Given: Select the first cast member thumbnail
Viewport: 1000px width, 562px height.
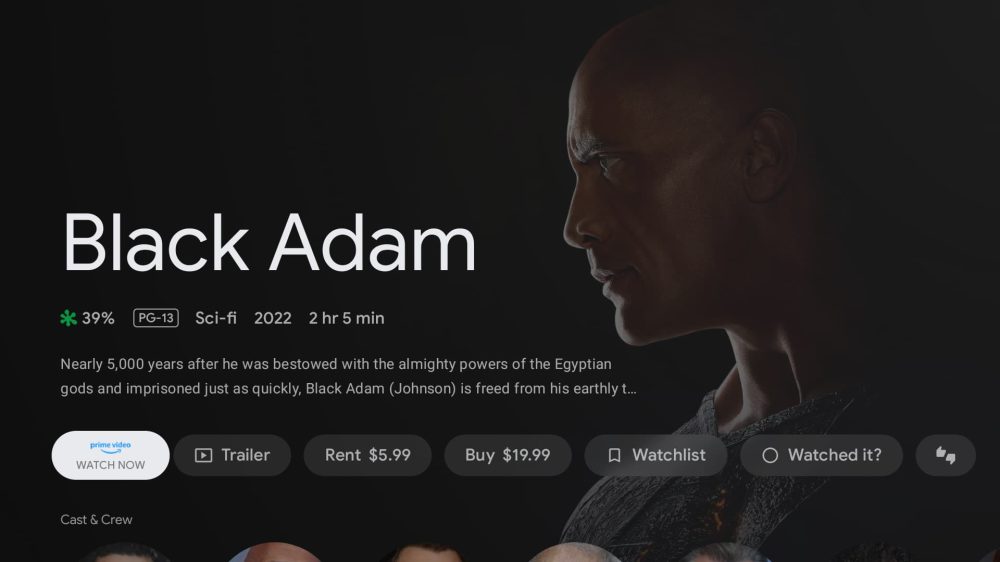Looking at the screenshot, I should [125, 552].
